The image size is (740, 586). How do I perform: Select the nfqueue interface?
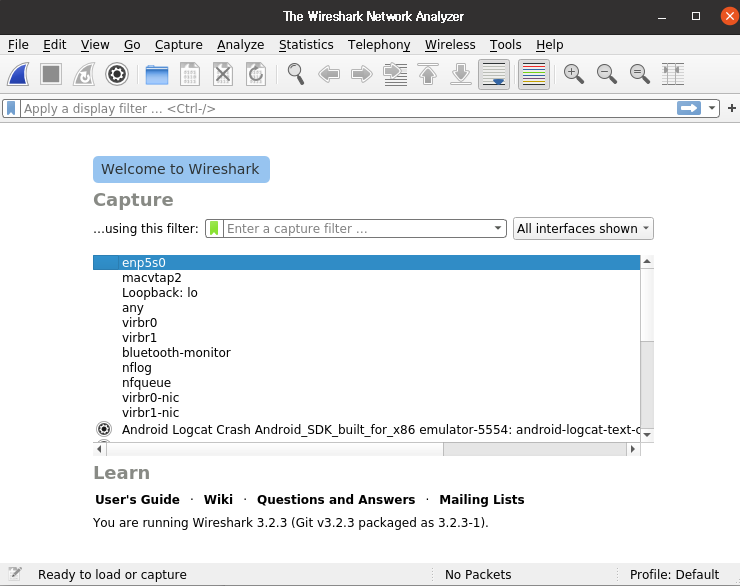pyautogui.click(x=366, y=383)
